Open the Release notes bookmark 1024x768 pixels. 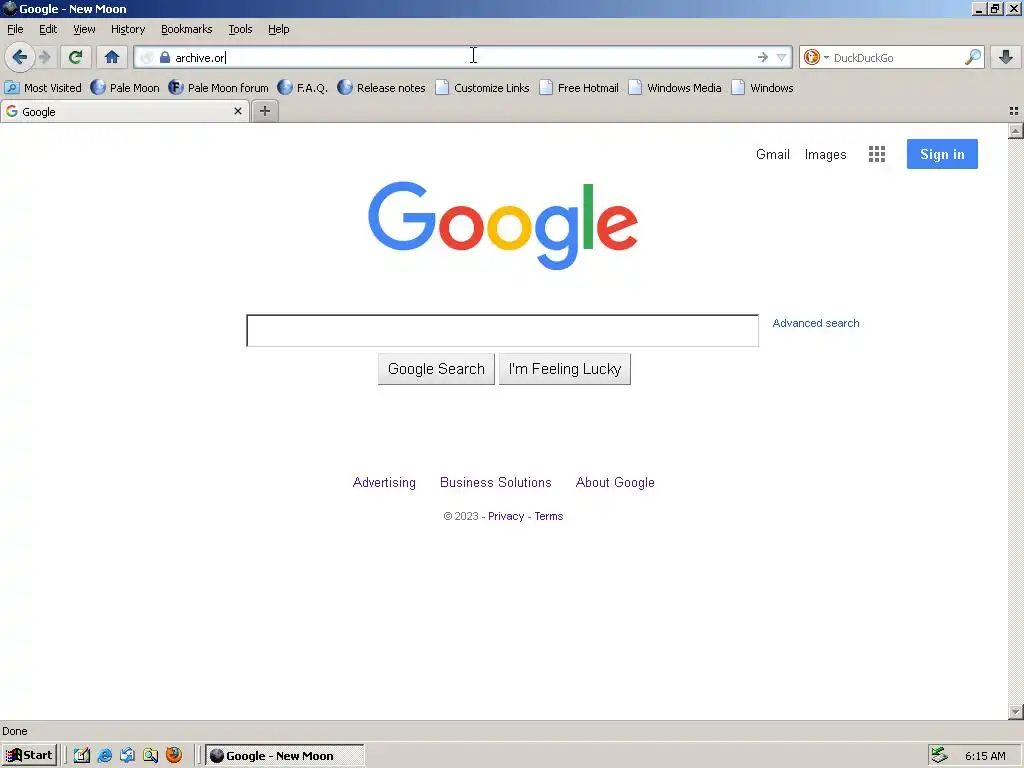click(x=381, y=88)
